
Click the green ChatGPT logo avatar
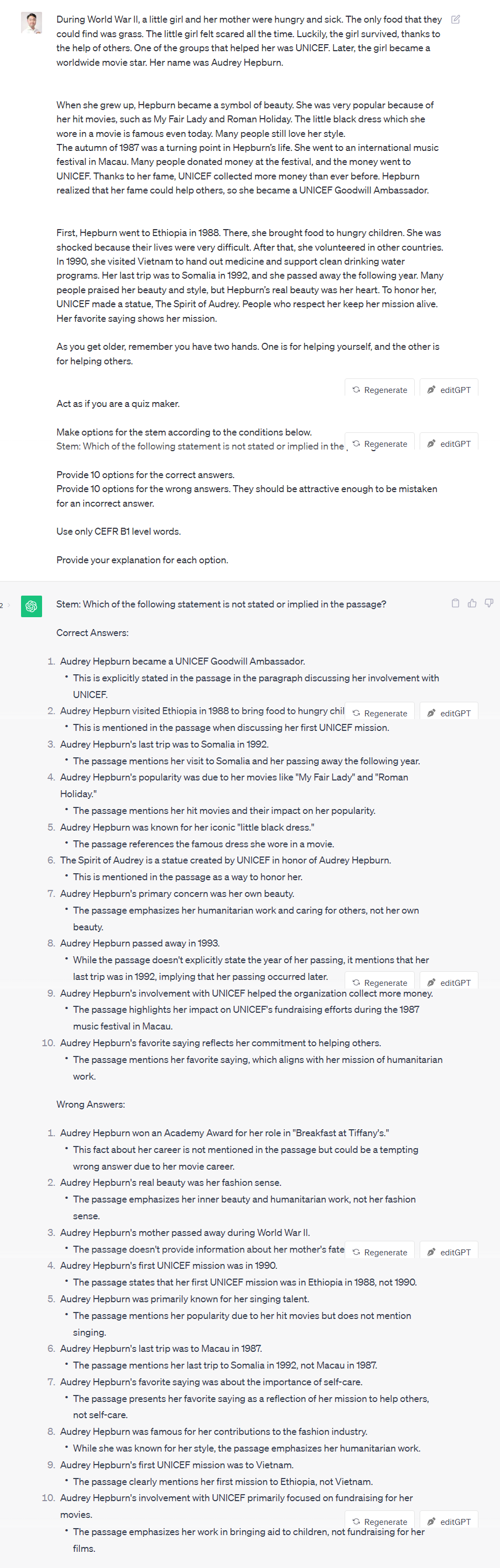click(32, 606)
